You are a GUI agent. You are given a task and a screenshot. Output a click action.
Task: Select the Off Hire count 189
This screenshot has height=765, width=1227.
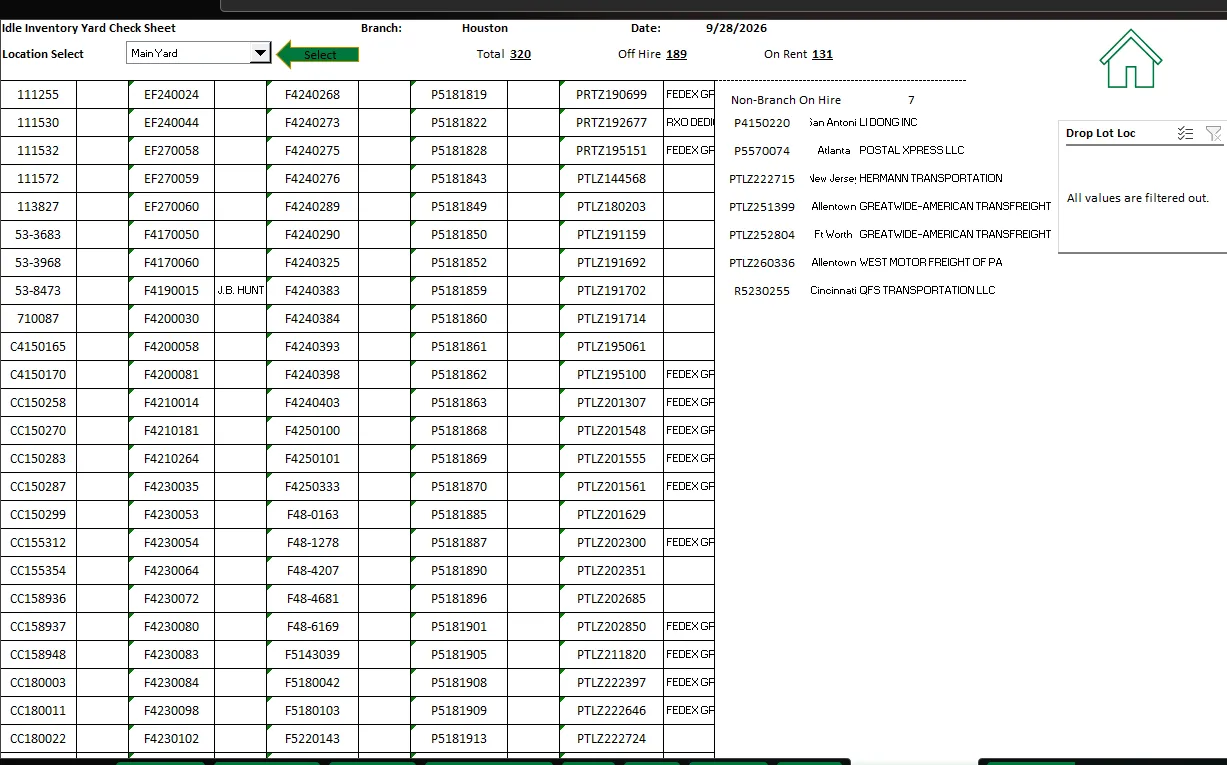point(676,54)
